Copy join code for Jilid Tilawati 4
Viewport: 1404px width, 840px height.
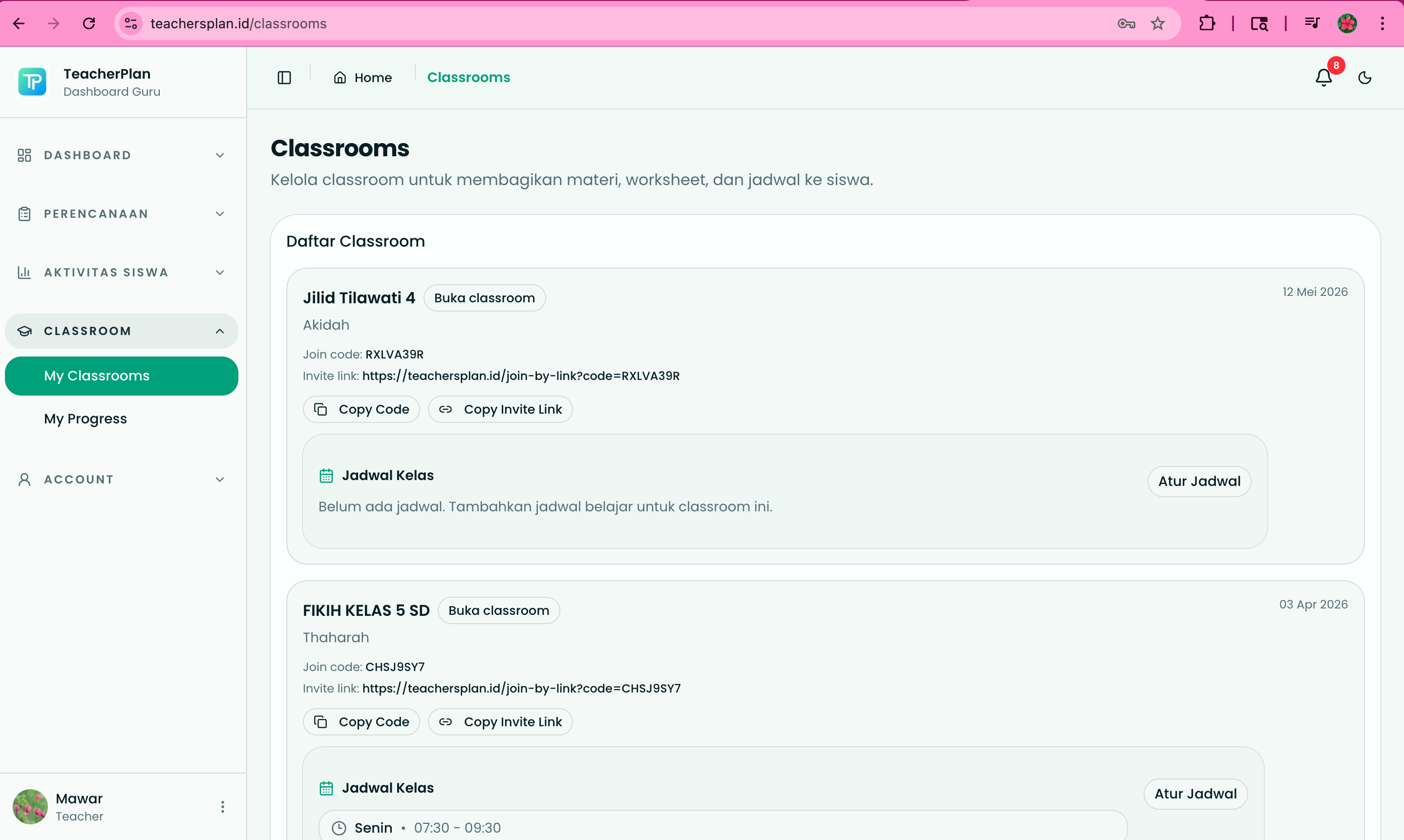(361, 409)
